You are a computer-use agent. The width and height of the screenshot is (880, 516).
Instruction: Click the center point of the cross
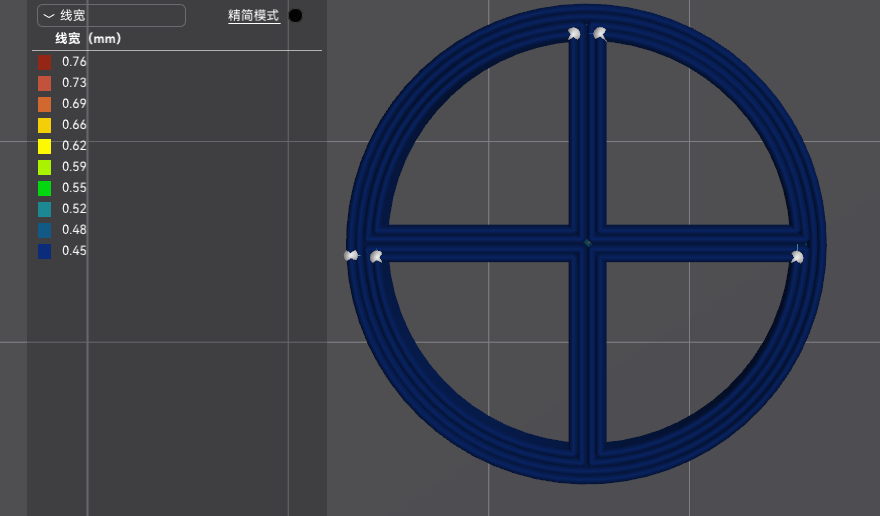[x=588, y=243]
